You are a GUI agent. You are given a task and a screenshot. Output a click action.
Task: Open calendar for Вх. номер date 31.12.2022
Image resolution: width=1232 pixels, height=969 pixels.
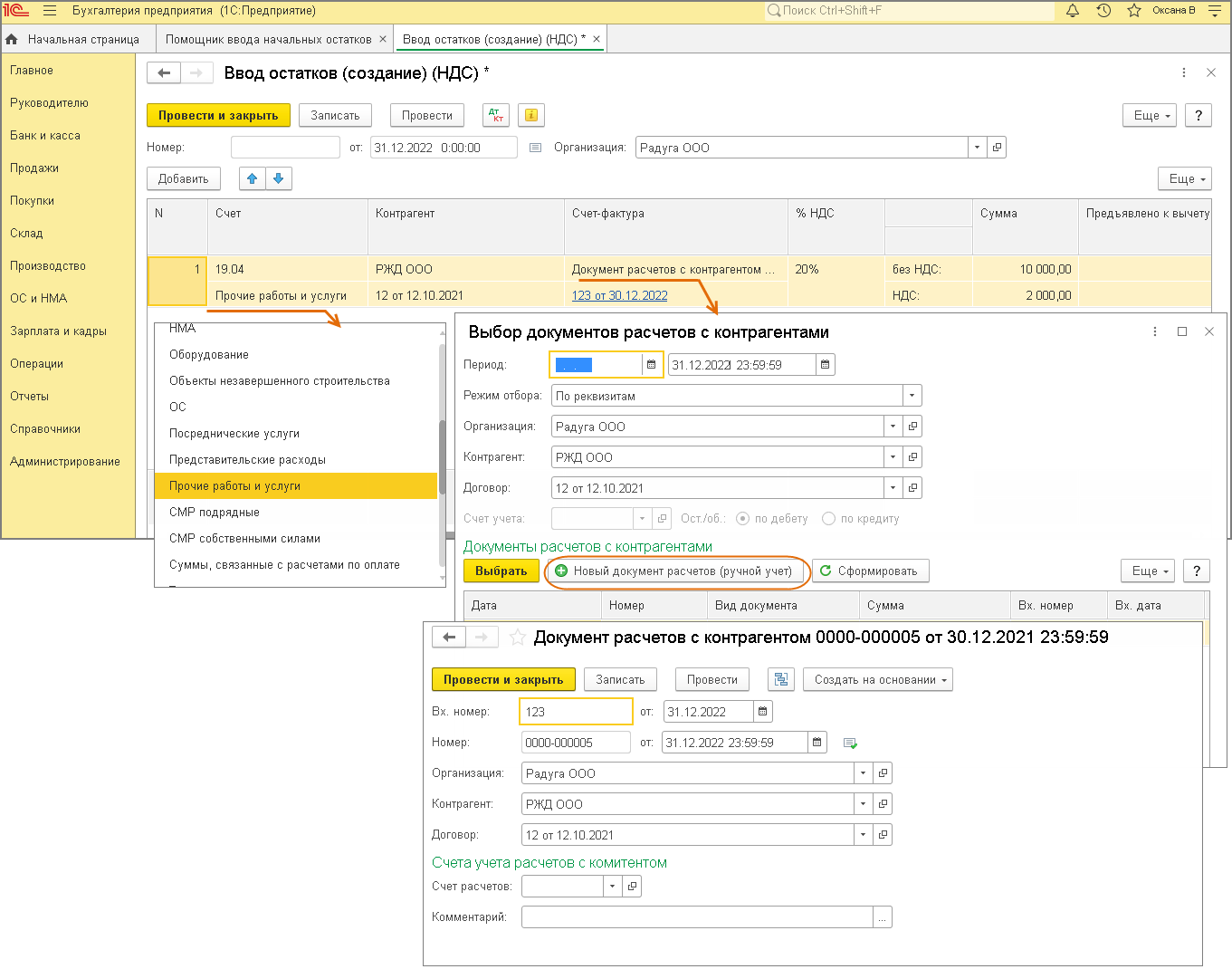point(763,712)
